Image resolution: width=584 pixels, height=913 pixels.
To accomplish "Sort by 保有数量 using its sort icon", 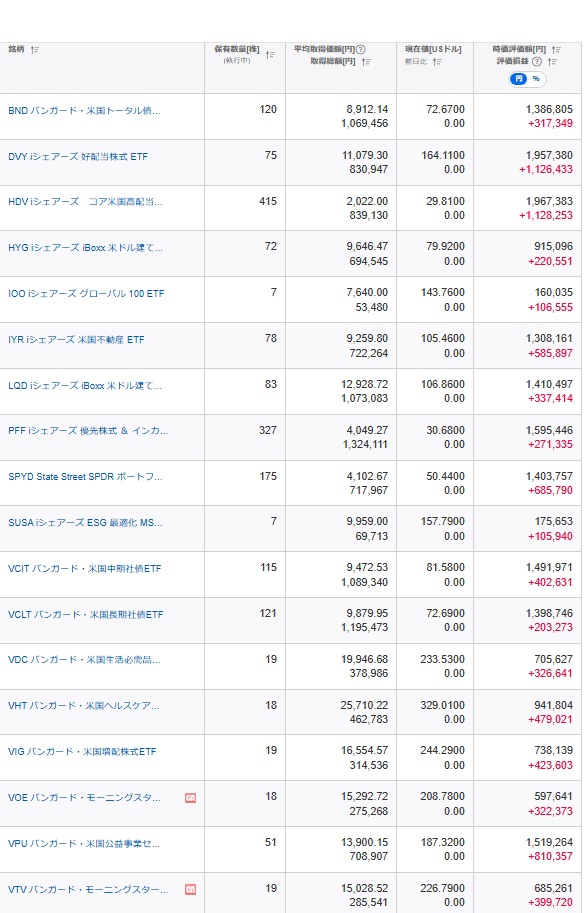I will click(x=270, y=55).
